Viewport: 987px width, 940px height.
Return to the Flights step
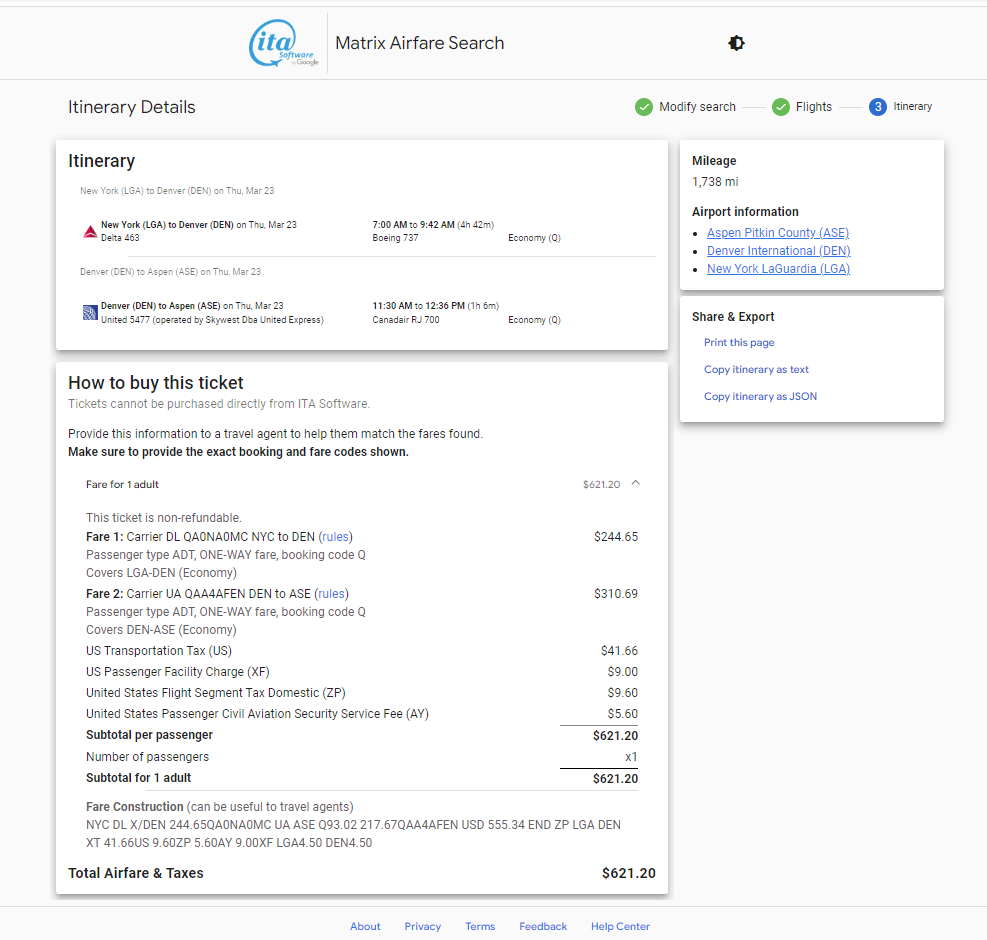[x=813, y=107]
